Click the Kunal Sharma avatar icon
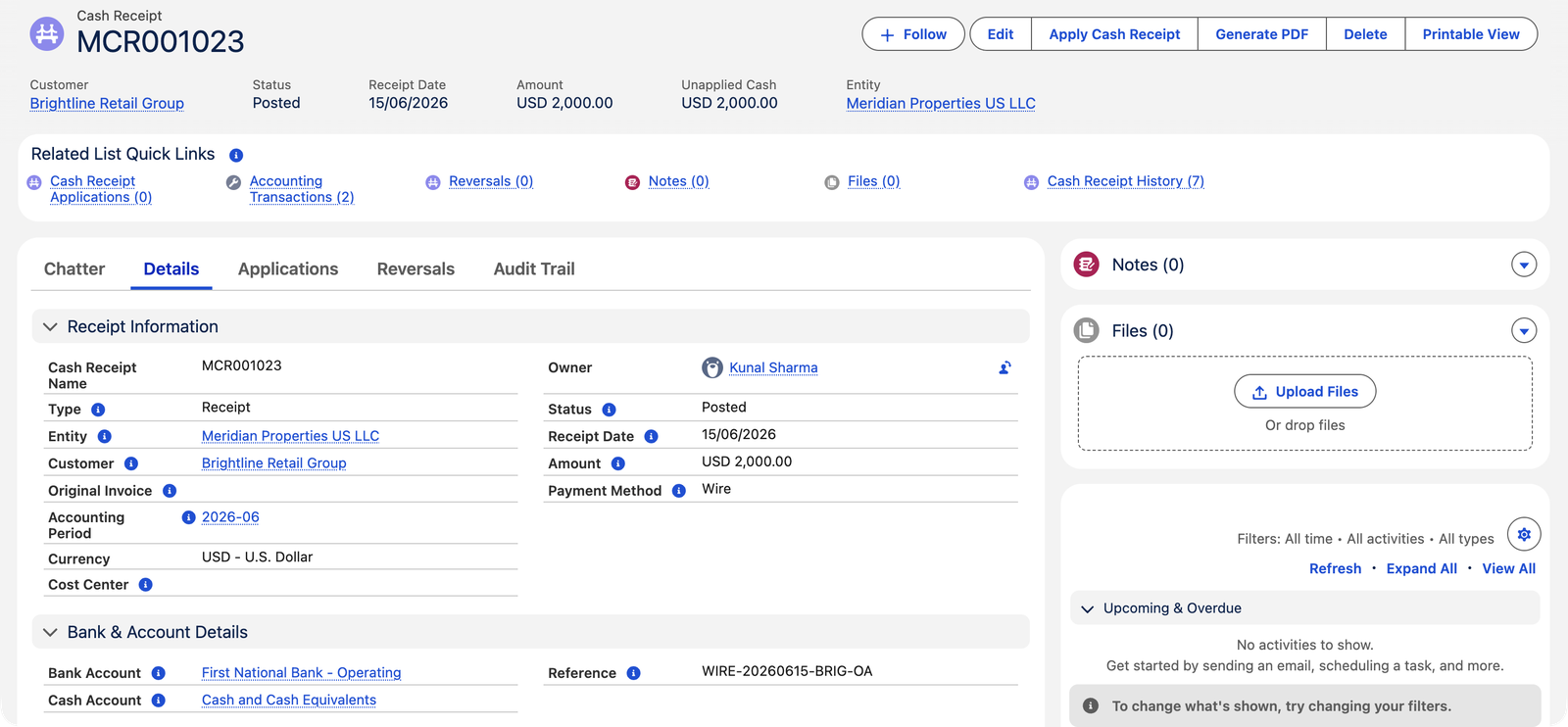Screen dimensions: 1568x727 [x=712, y=367]
